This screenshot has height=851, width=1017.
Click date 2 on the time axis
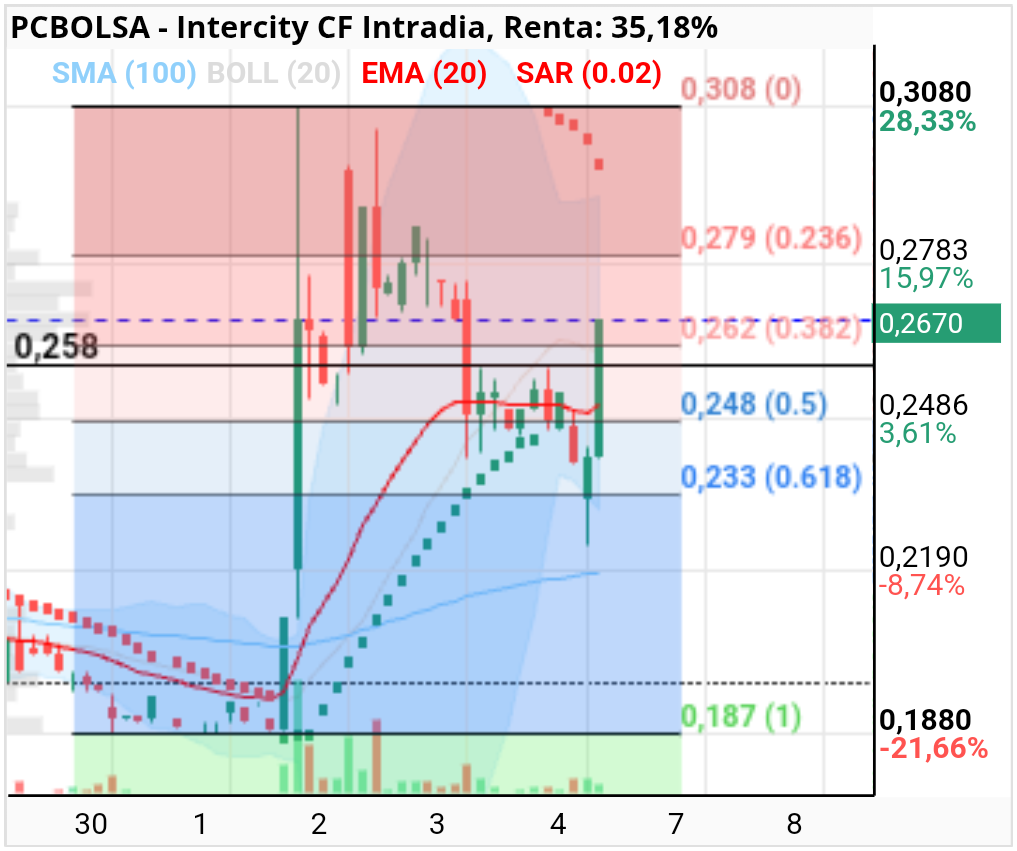click(x=318, y=824)
